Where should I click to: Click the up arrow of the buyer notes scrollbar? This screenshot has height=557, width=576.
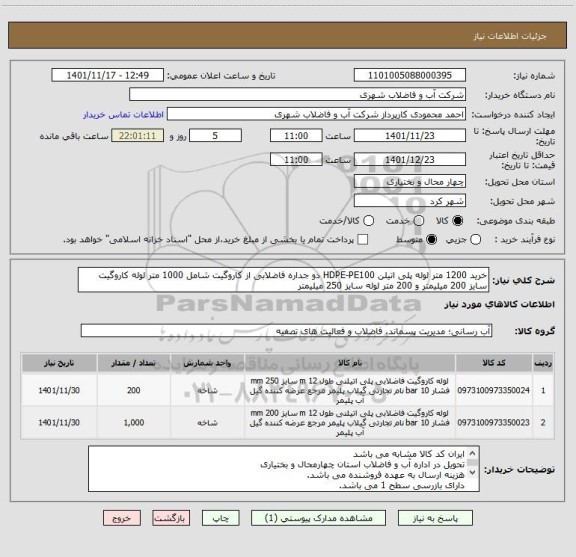[x=472, y=453]
